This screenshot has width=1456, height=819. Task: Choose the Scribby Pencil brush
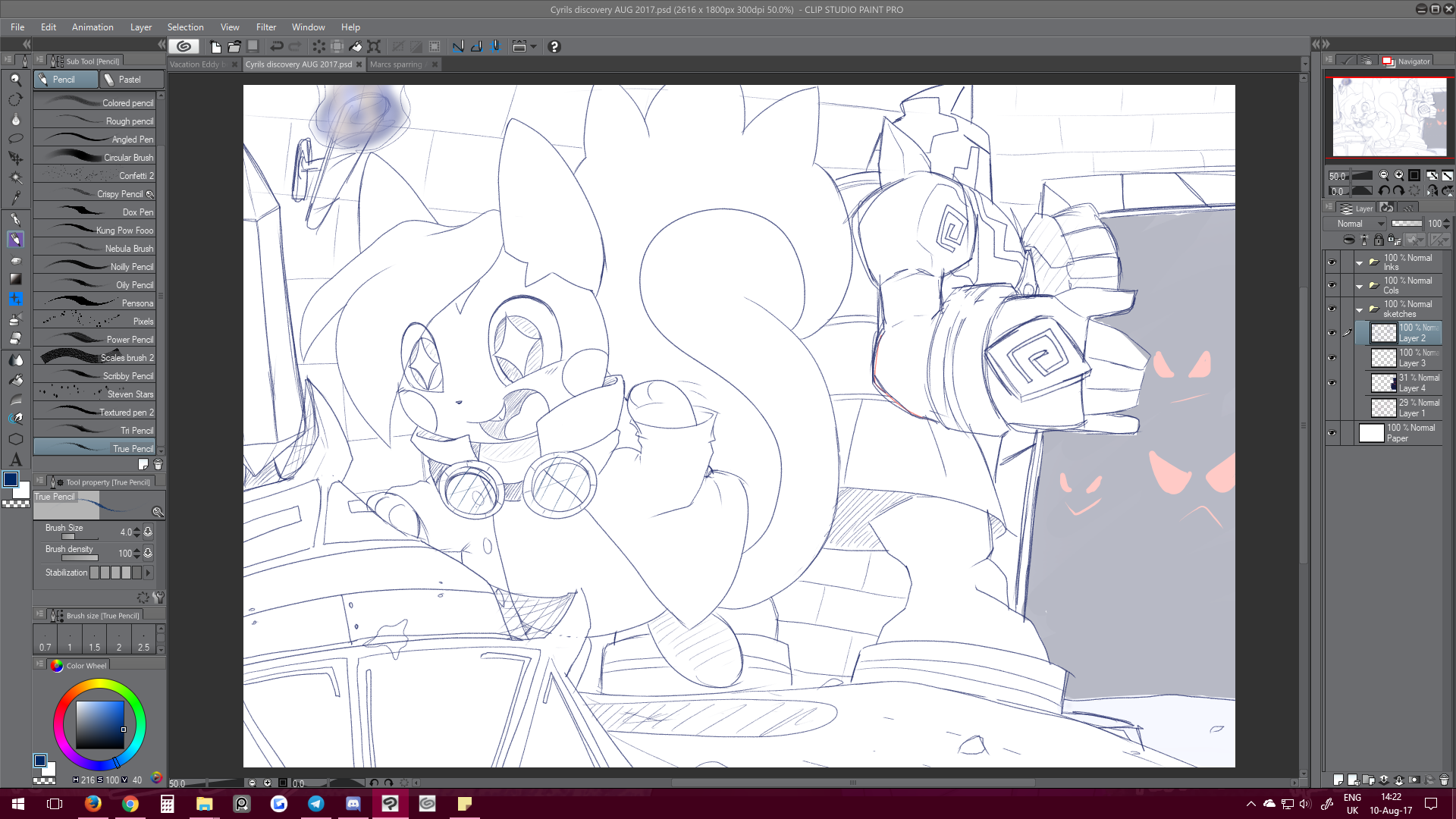pyautogui.click(x=96, y=376)
